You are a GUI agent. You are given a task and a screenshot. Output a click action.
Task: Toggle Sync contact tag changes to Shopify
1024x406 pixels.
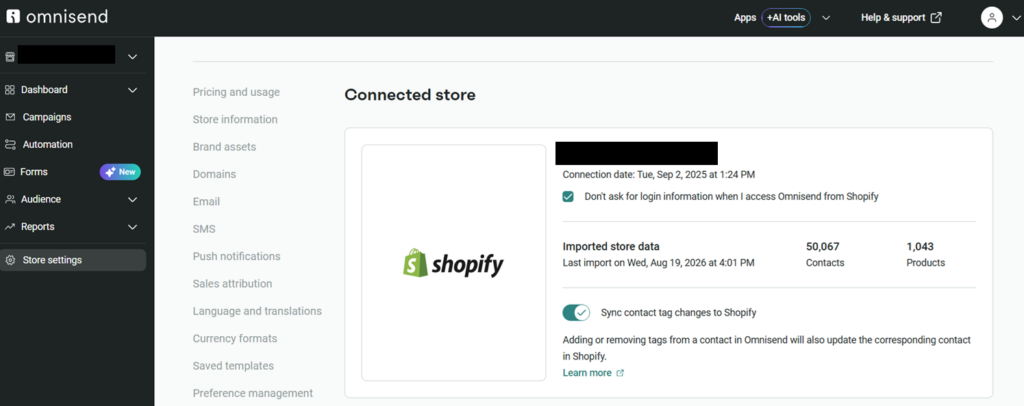point(576,313)
